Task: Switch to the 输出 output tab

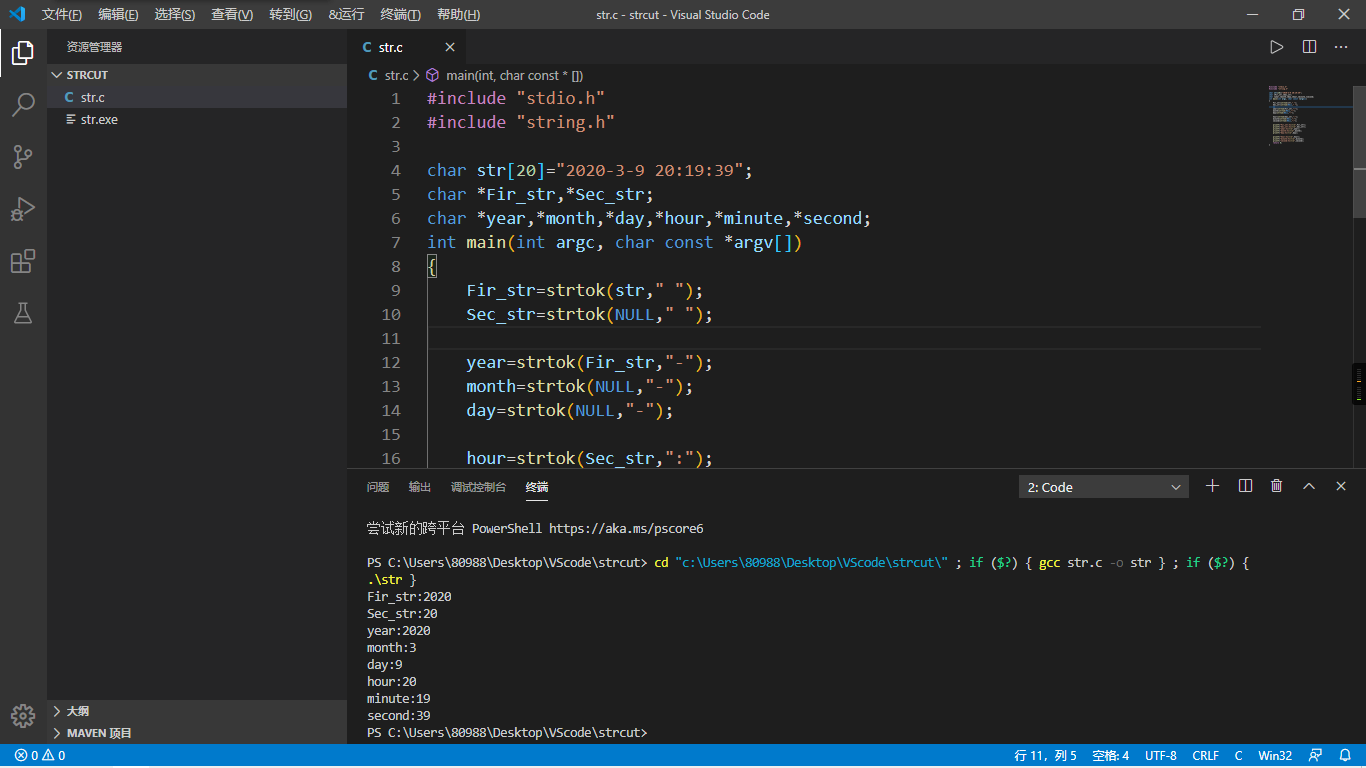Action: tap(420, 487)
